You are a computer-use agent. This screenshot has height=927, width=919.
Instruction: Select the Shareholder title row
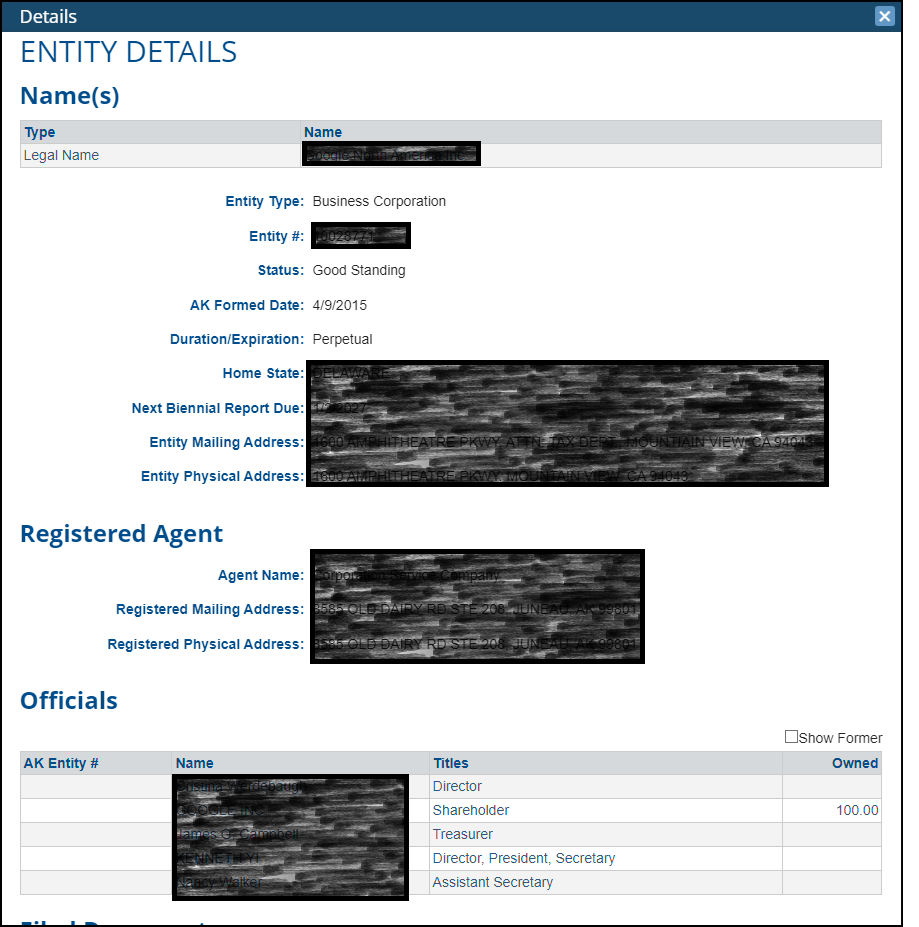point(471,810)
